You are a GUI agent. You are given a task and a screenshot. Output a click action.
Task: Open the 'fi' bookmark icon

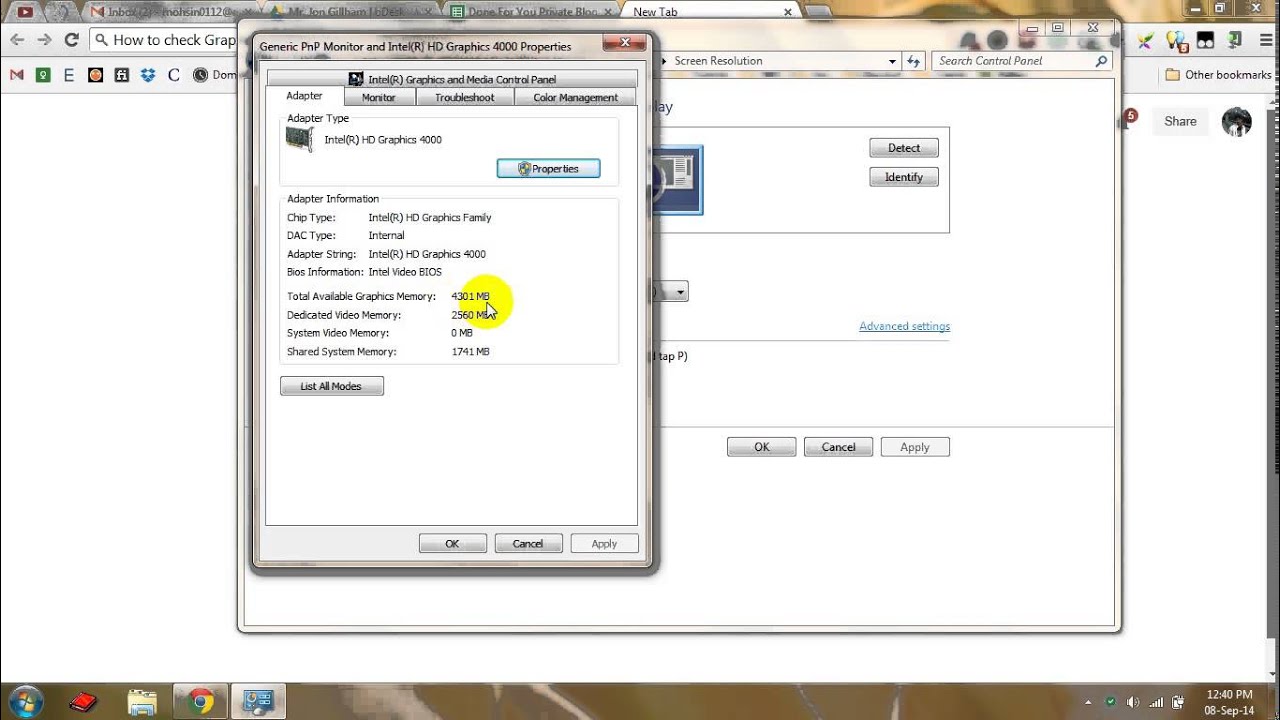click(x=122, y=75)
